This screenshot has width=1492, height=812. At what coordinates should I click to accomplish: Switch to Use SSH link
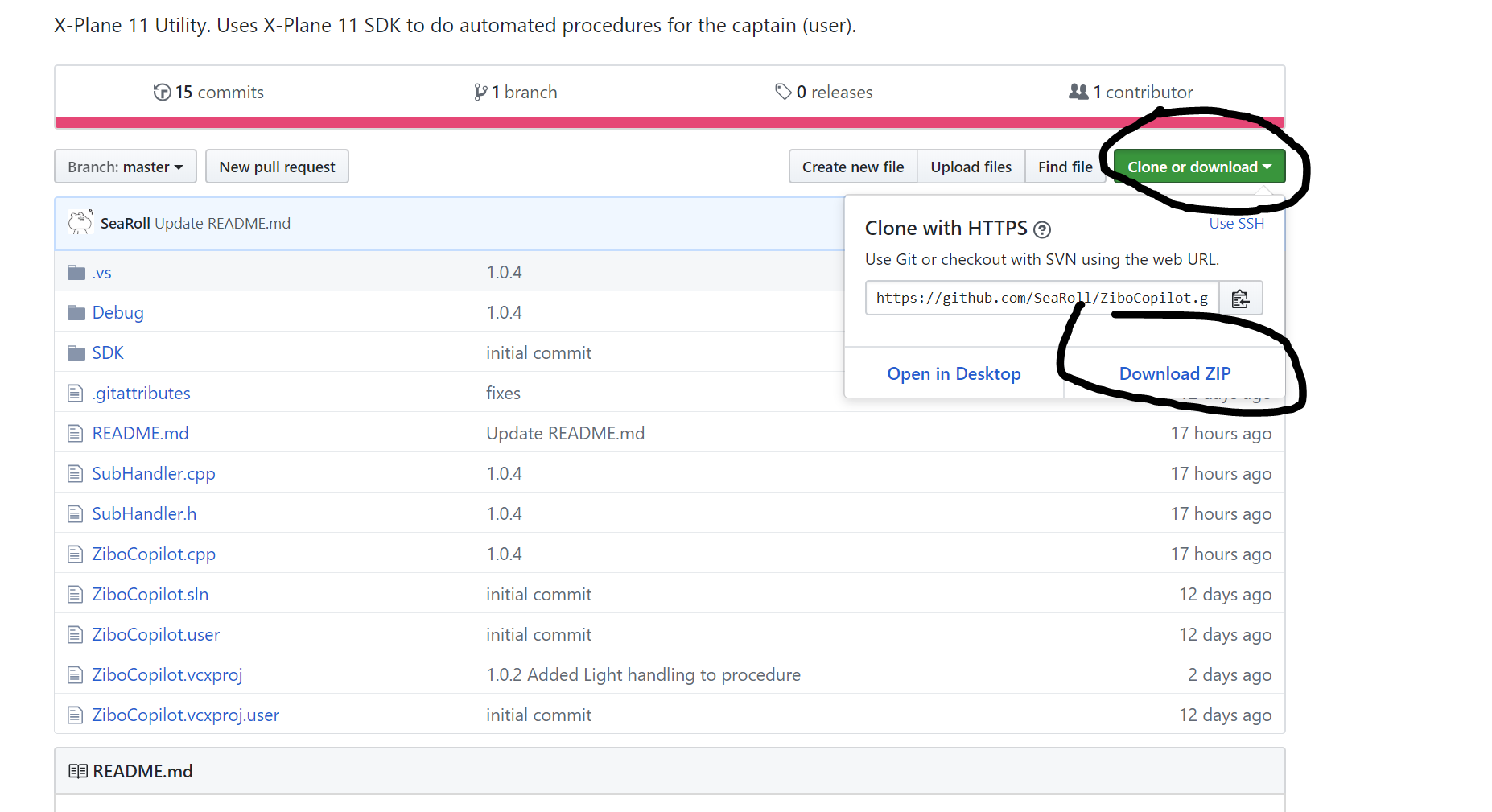pos(1237,224)
